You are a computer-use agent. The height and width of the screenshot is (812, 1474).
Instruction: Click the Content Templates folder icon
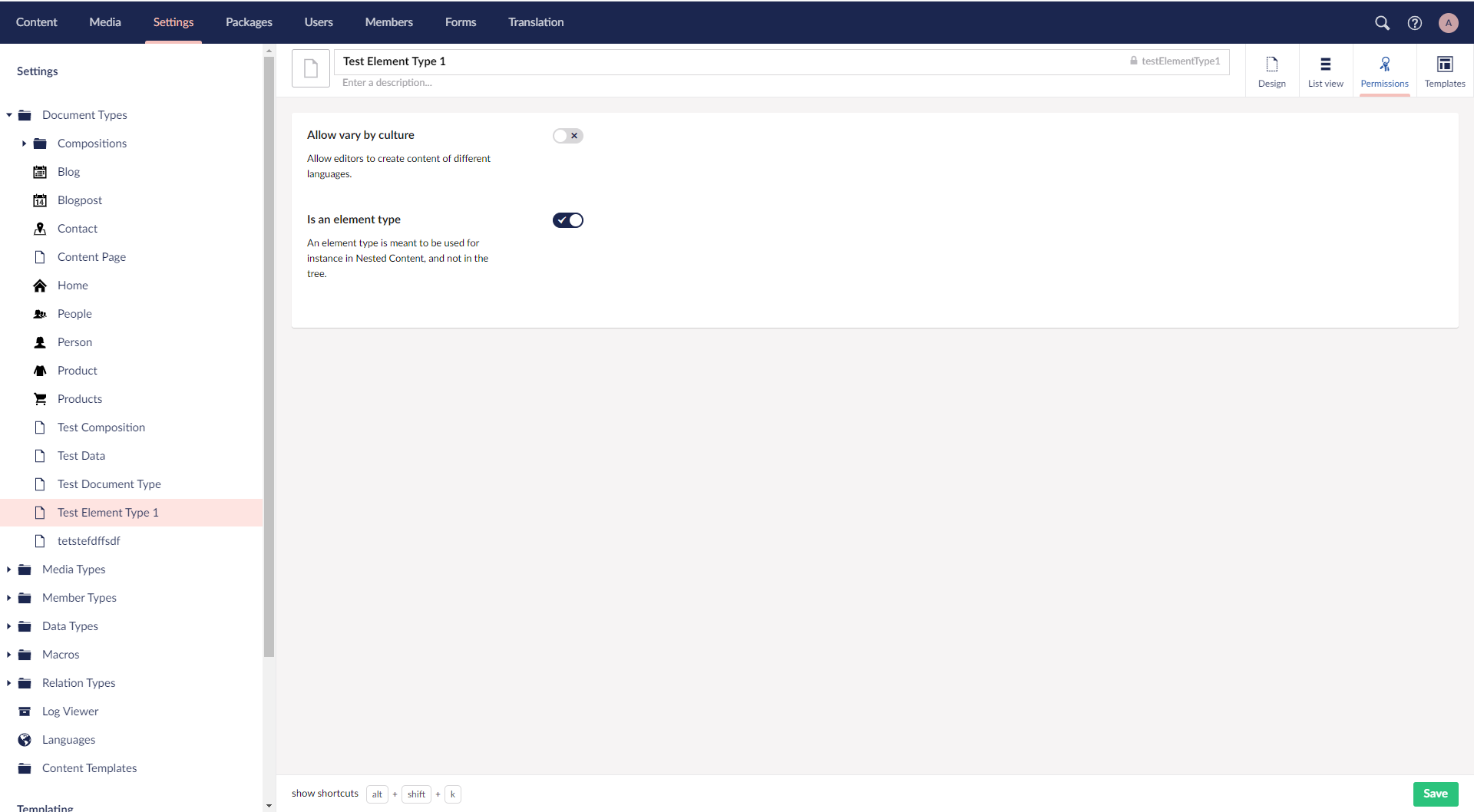coord(25,768)
